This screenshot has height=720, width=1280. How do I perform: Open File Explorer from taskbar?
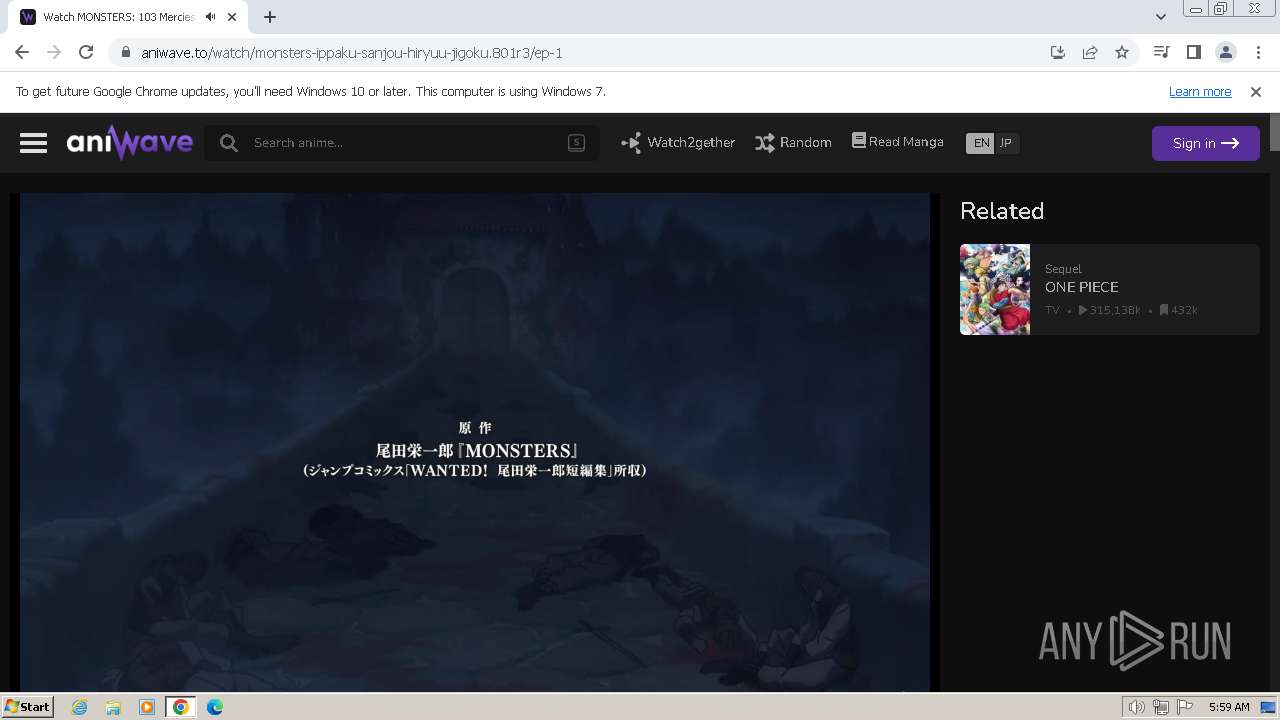pos(113,707)
